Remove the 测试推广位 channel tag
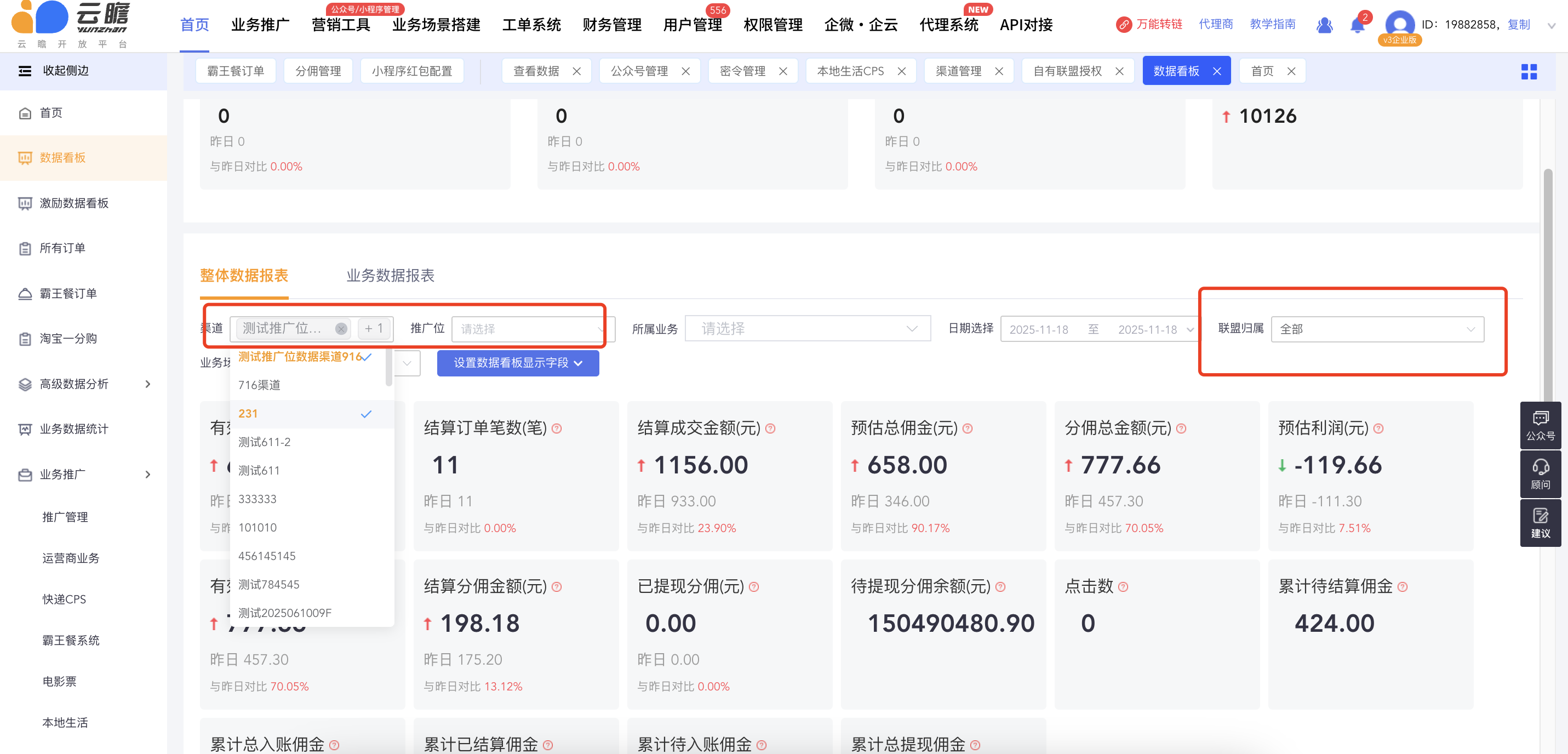Viewport: 1568px width, 754px height. coord(341,329)
